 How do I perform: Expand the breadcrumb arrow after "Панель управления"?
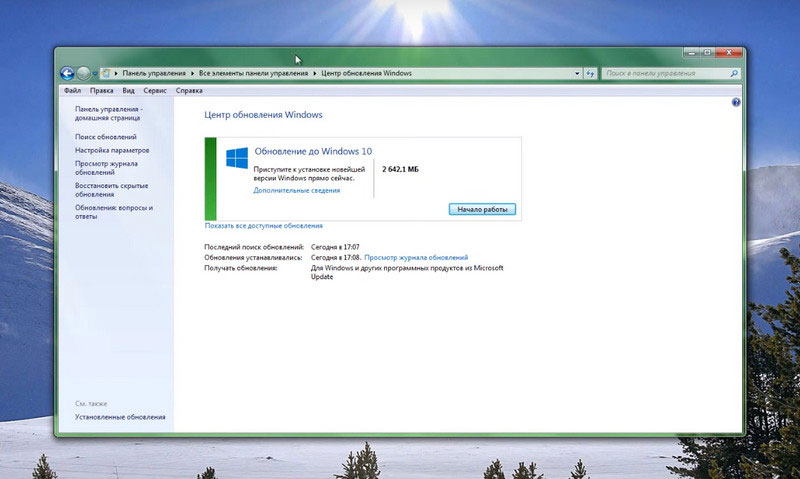tap(191, 73)
